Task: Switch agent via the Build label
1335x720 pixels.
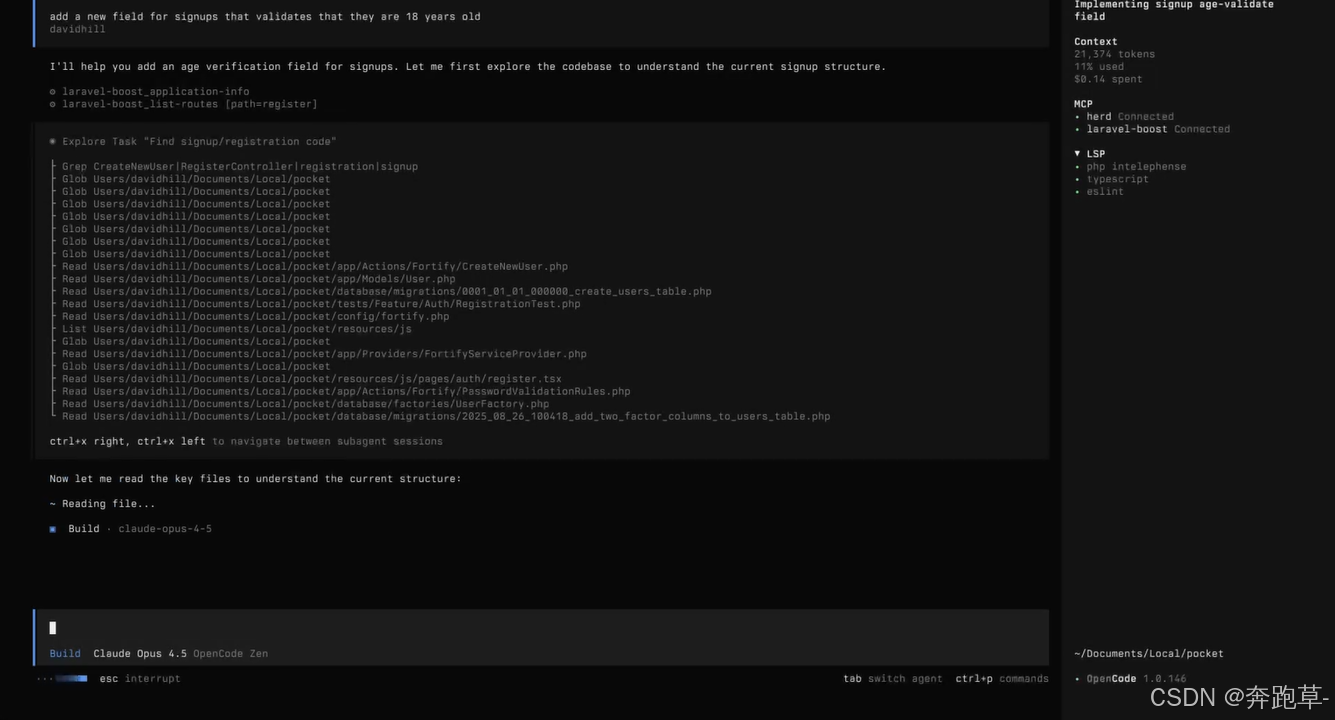Action: tap(65, 654)
